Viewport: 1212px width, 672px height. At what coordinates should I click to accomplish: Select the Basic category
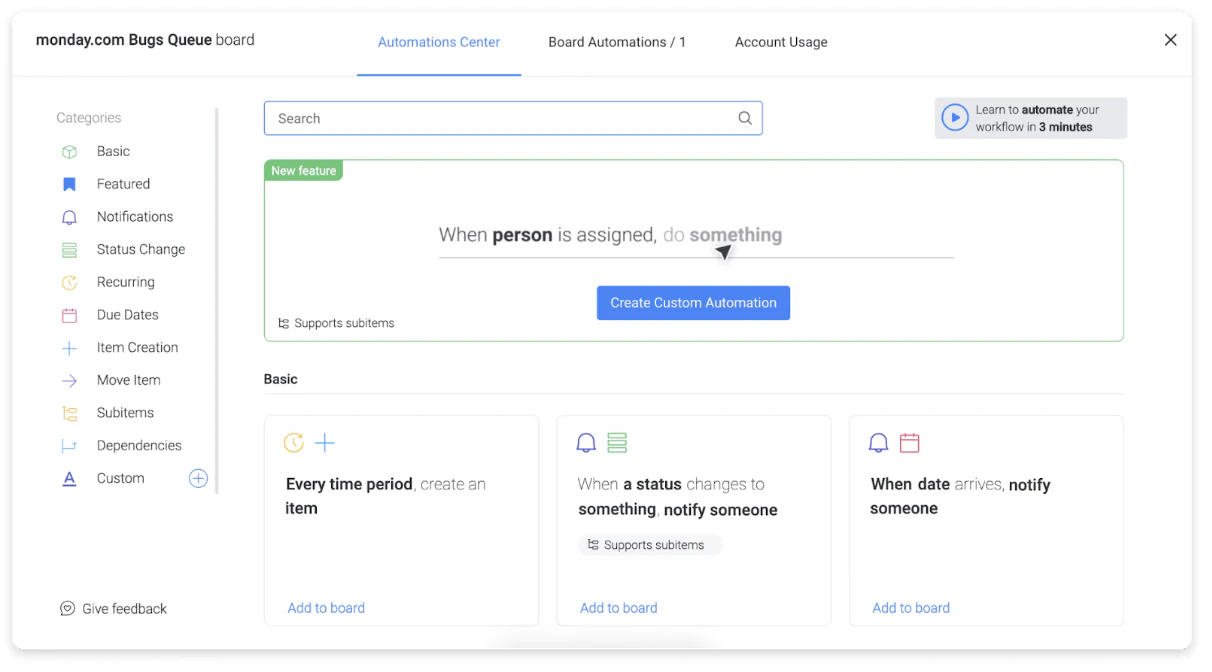[113, 151]
